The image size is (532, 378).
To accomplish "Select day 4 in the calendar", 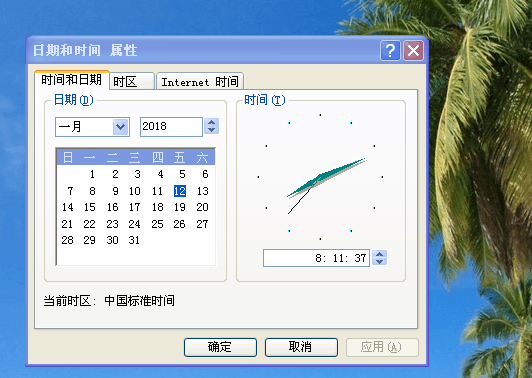I will (160, 174).
